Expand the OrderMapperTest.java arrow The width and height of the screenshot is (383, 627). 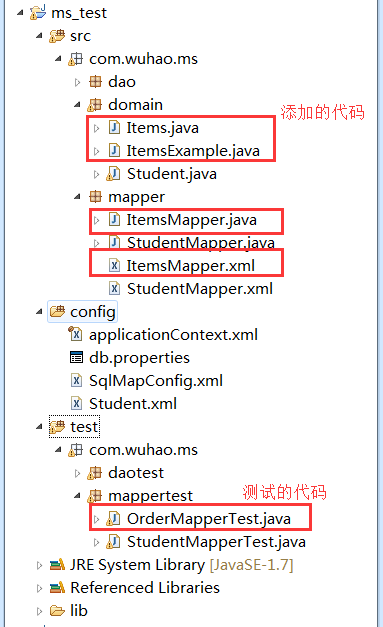[x=96, y=519]
